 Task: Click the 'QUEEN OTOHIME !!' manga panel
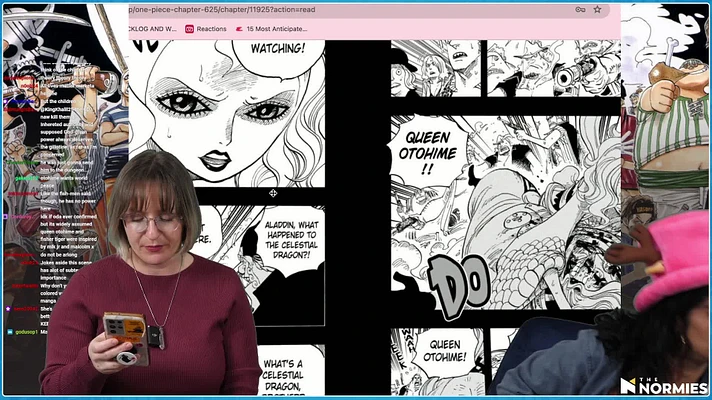(505, 212)
